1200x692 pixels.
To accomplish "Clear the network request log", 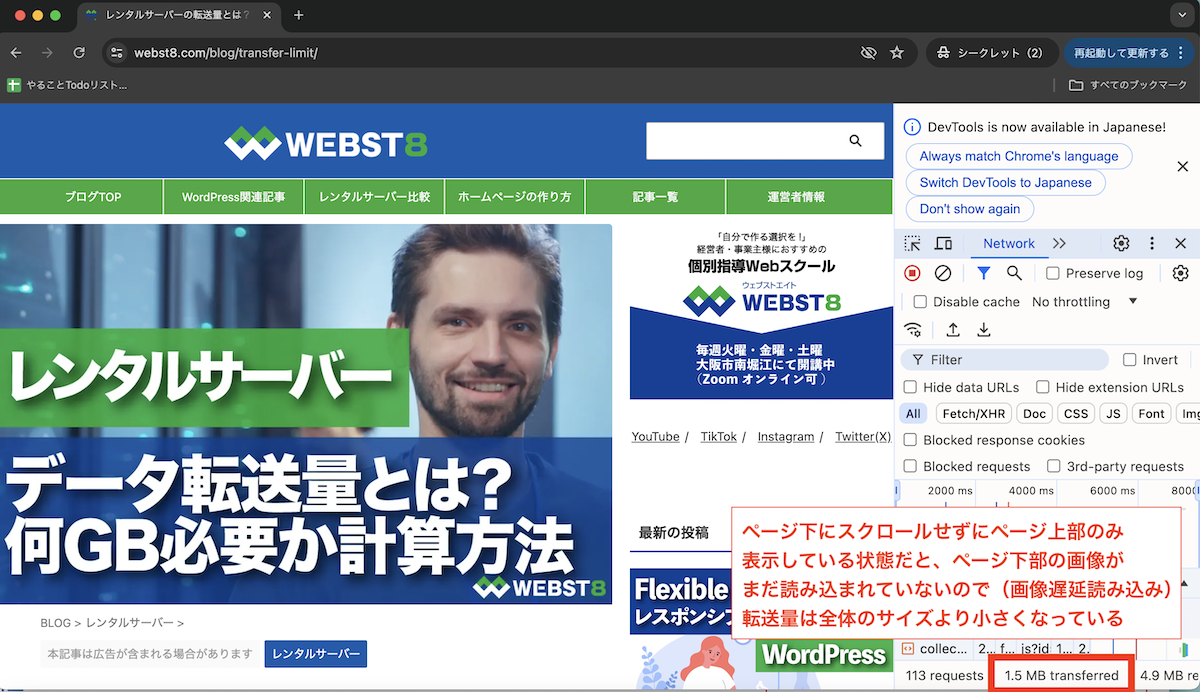I will (x=940, y=272).
